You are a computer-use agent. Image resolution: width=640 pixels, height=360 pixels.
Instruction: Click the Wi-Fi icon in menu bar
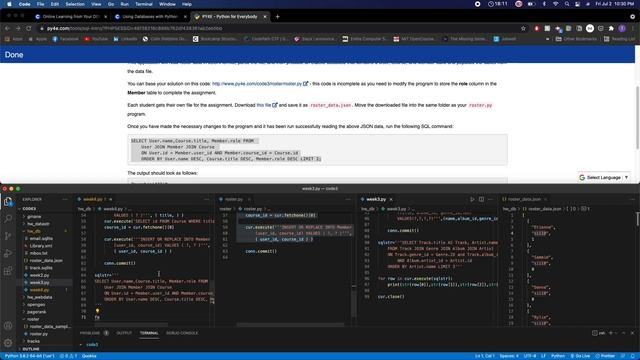556,4
